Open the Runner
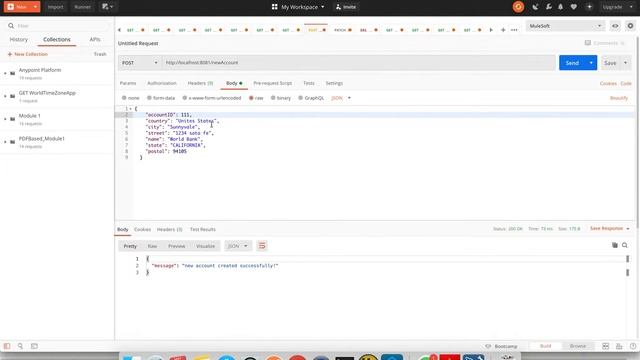Screen dimensions: 640x360 [82, 7]
